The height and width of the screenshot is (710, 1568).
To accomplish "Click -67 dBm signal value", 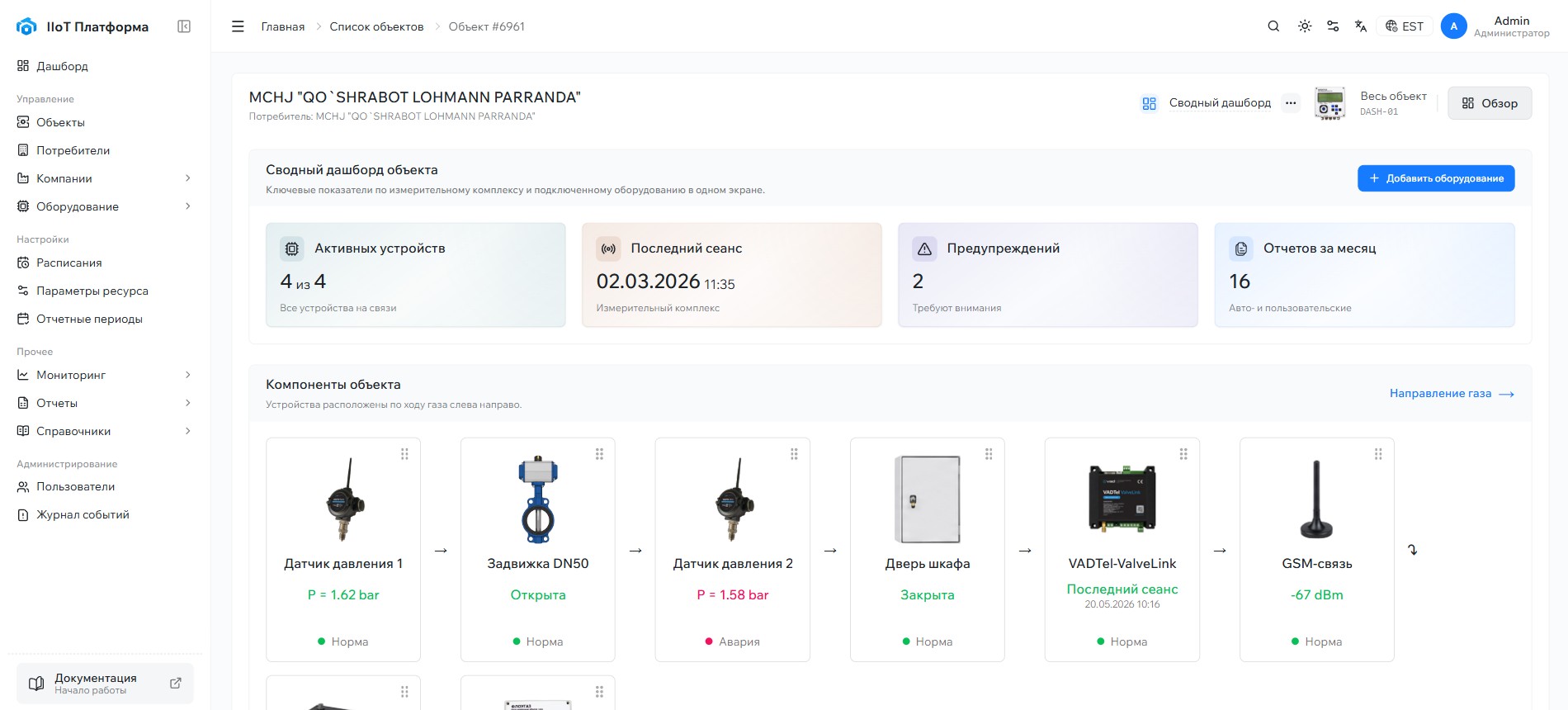I will [1317, 595].
